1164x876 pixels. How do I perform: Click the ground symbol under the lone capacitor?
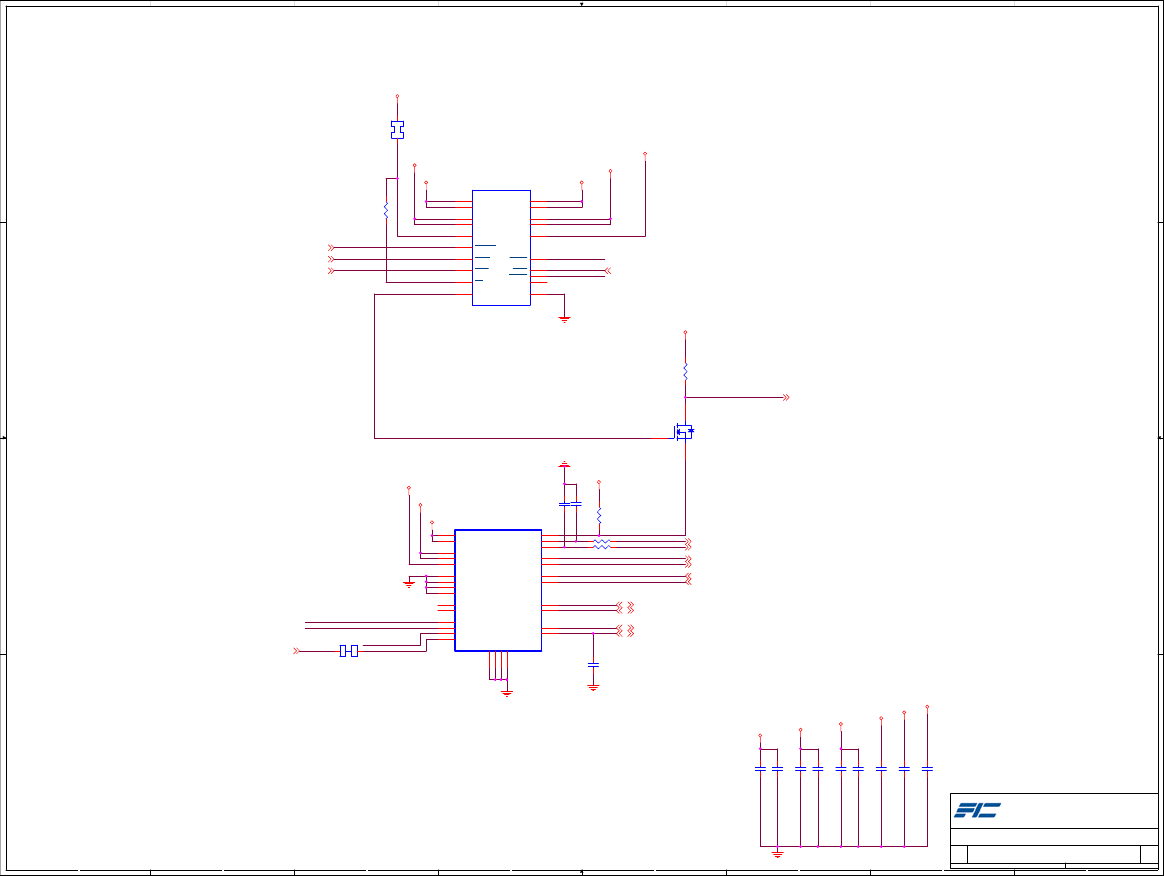coord(593,688)
